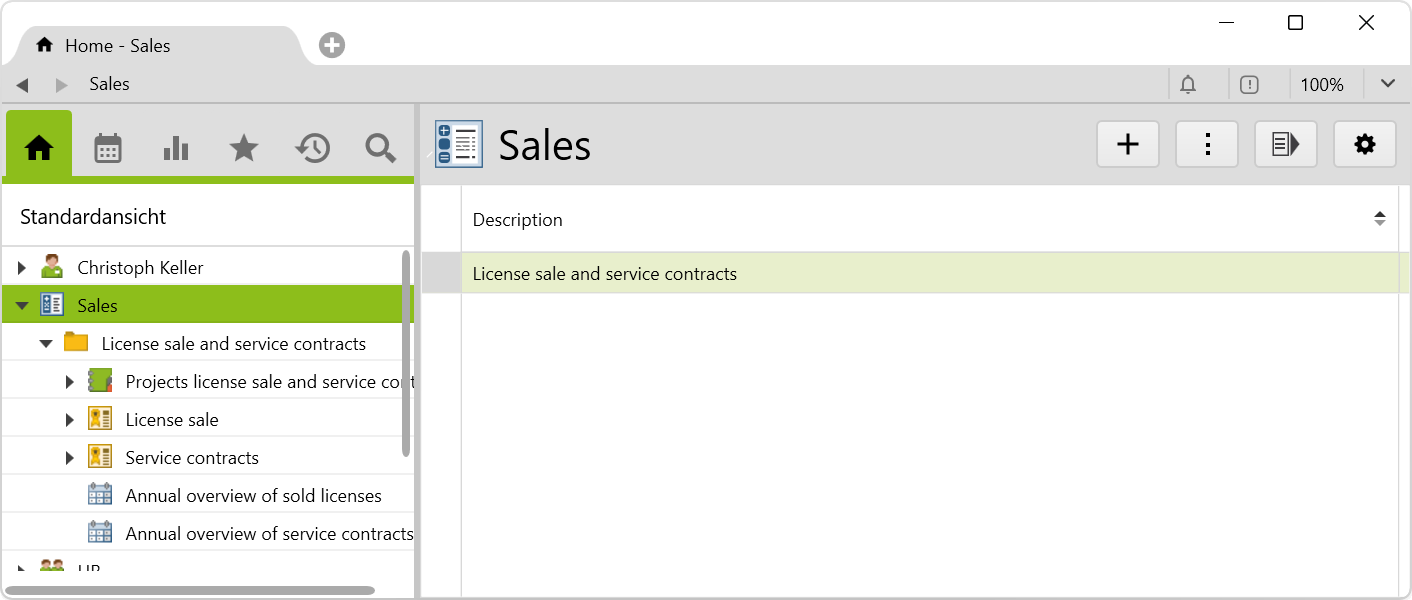Switch to the Home - Sales tab
The height and width of the screenshot is (600, 1412).
pos(117,46)
